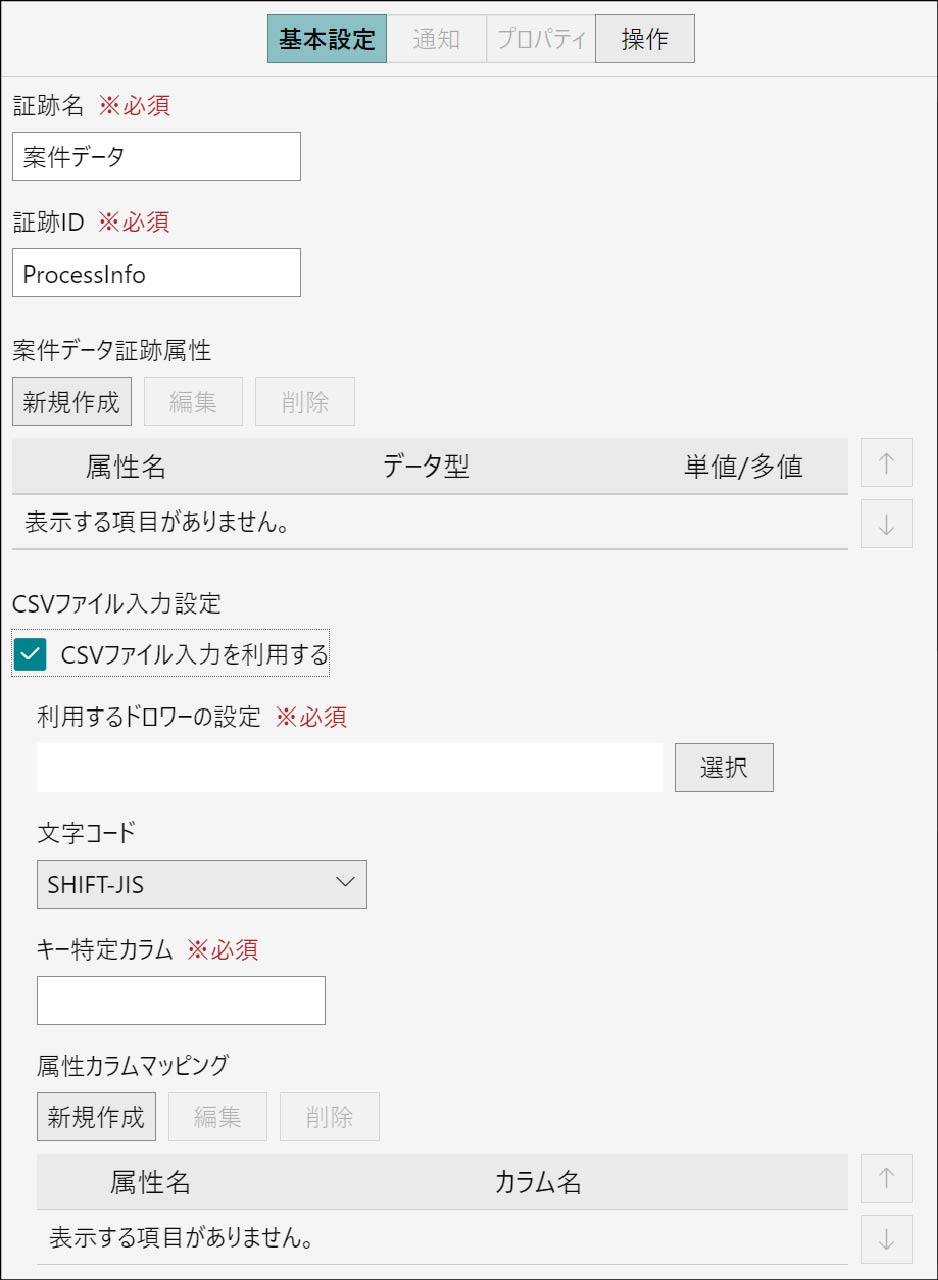Click down arrow beside 属性カラムマッピング table
Image resolution: width=938 pixels, height=1280 pixels.
click(x=886, y=1239)
